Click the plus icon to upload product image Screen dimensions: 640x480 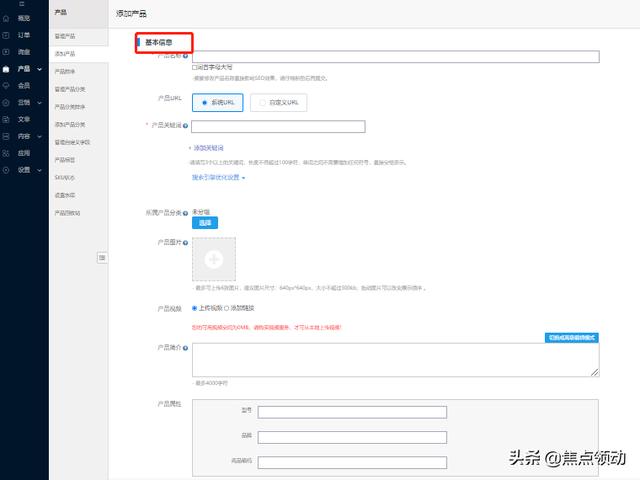pyautogui.click(x=212, y=259)
